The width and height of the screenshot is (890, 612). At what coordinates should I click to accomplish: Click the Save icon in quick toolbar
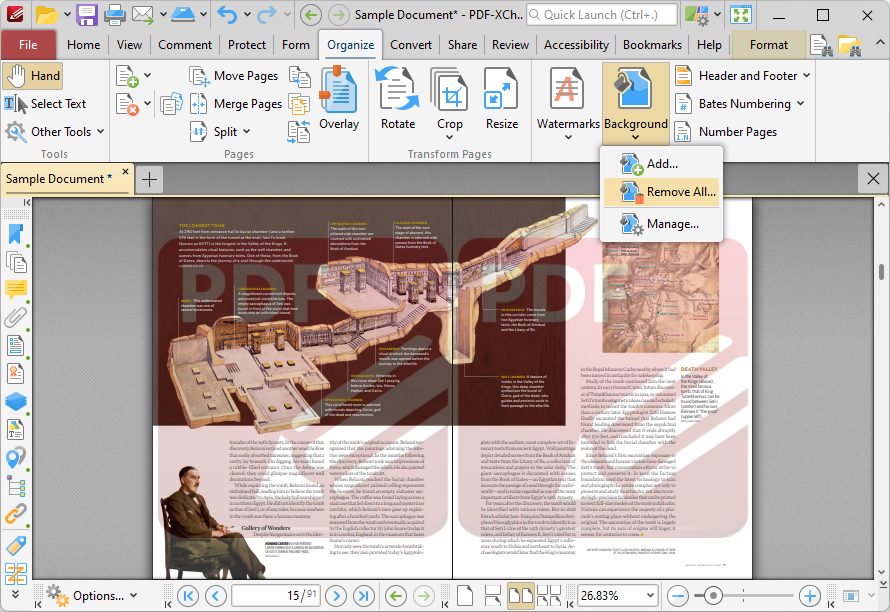click(87, 15)
